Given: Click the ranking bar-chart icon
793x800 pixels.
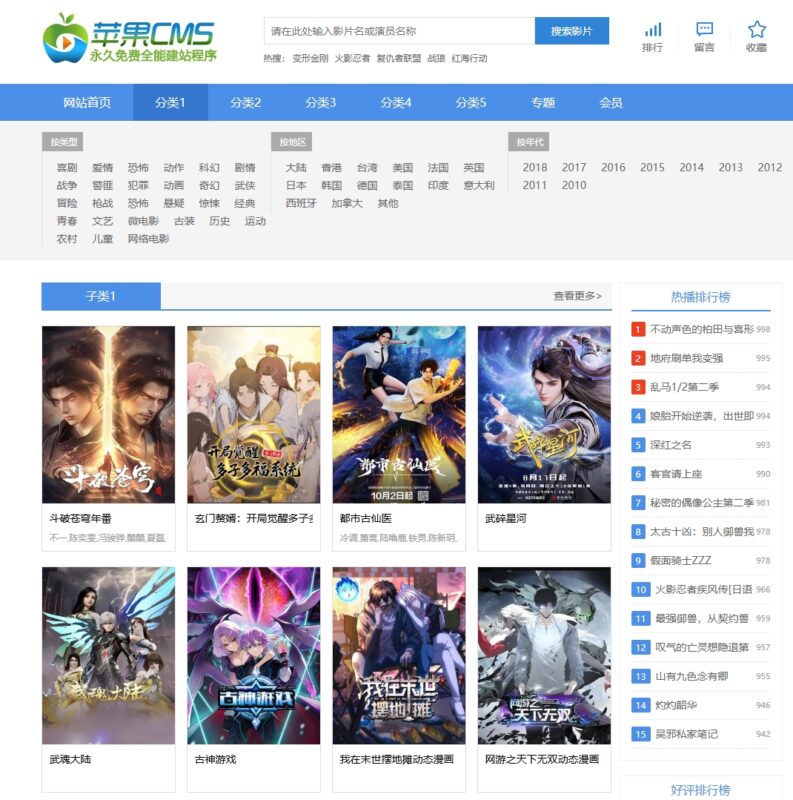Looking at the screenshot, I should [x=652, y=30].
